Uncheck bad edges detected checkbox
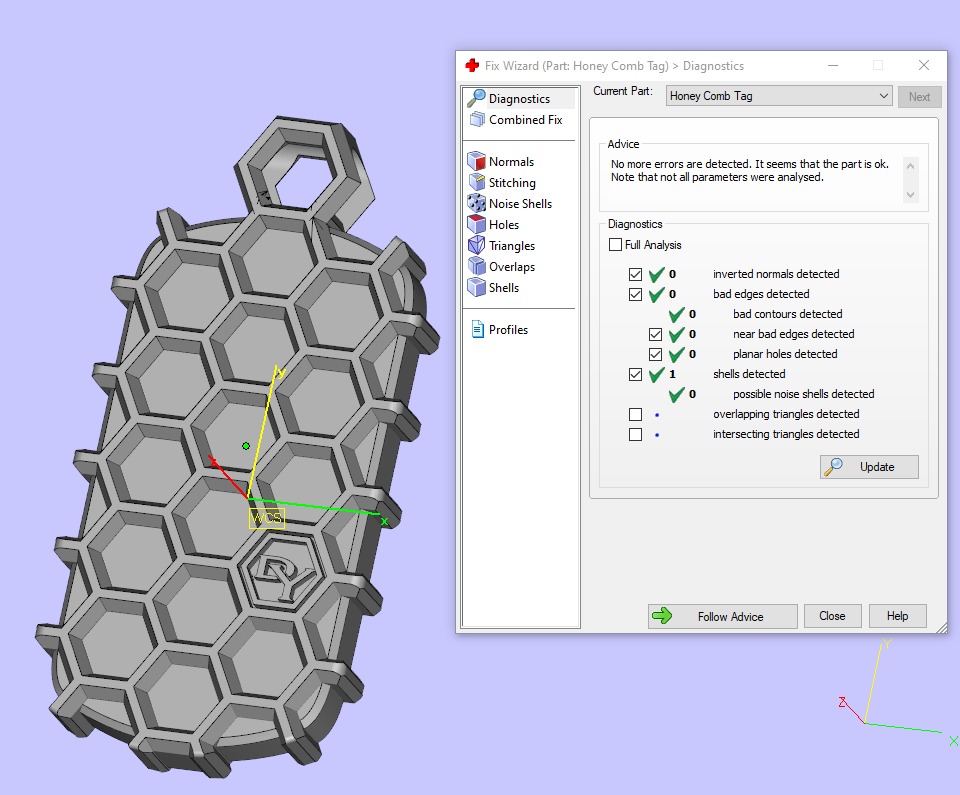This screenshot has height=795, width=960. (636, 294)
